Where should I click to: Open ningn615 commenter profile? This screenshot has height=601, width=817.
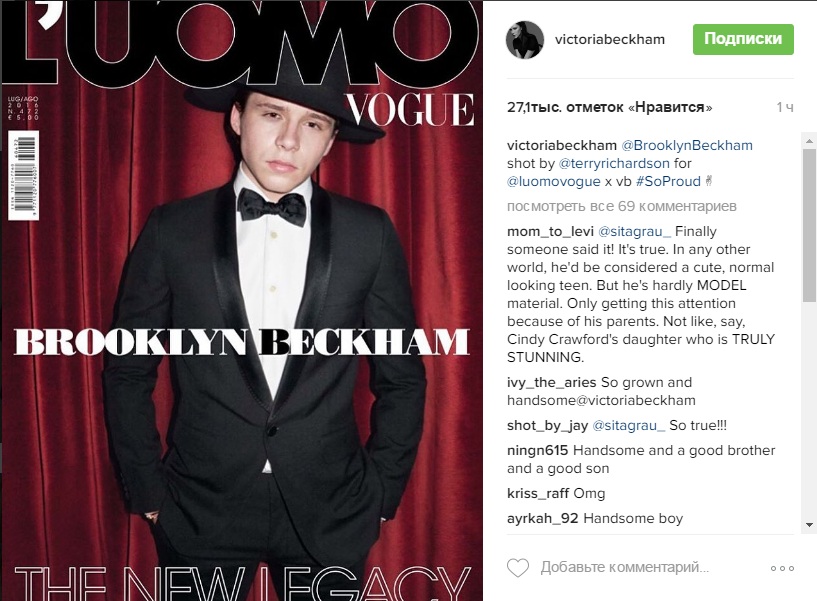(537, 450)
